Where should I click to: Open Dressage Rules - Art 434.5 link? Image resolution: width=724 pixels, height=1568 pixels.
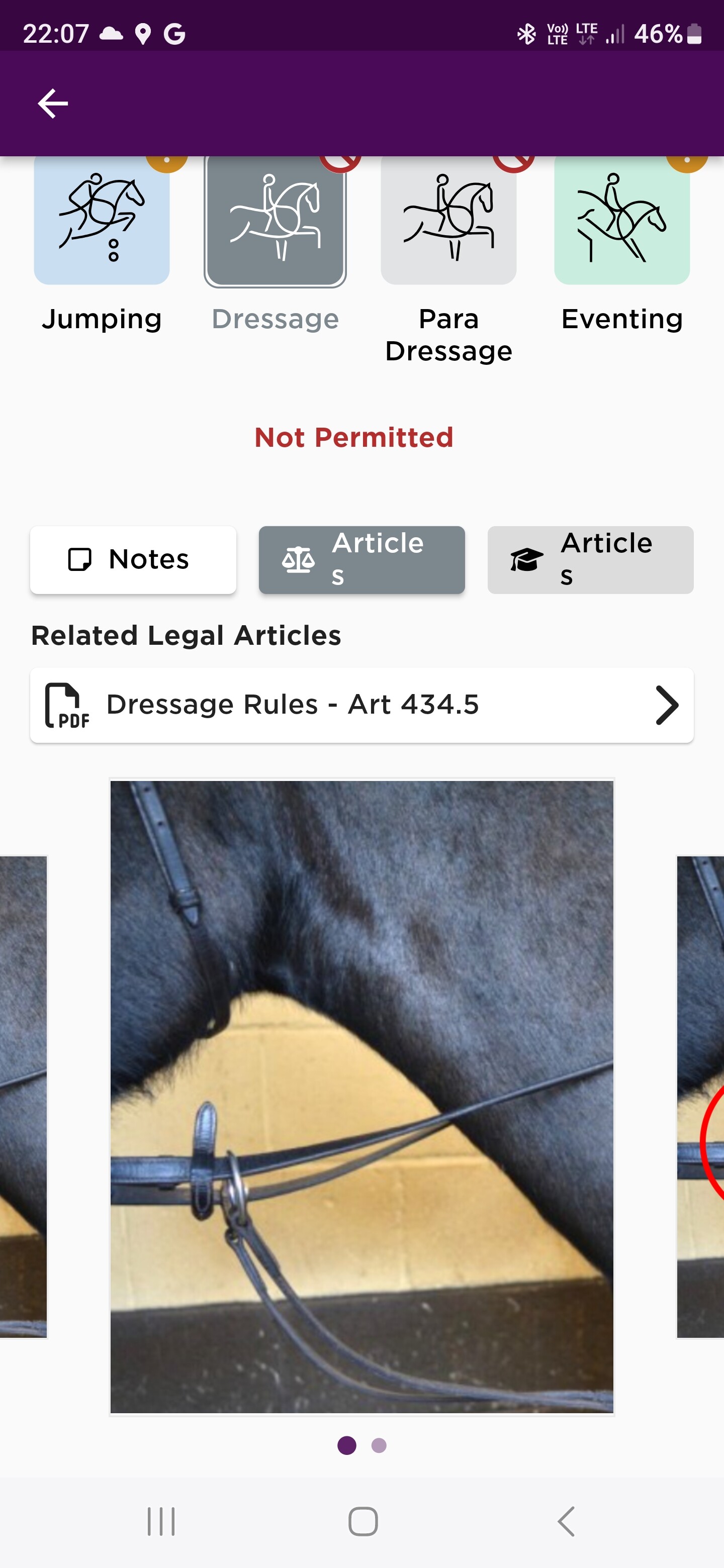(361, 706)
